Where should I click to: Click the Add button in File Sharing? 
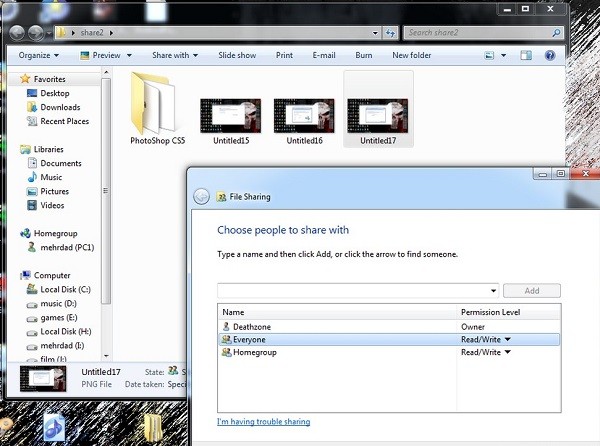pos(532,291)
